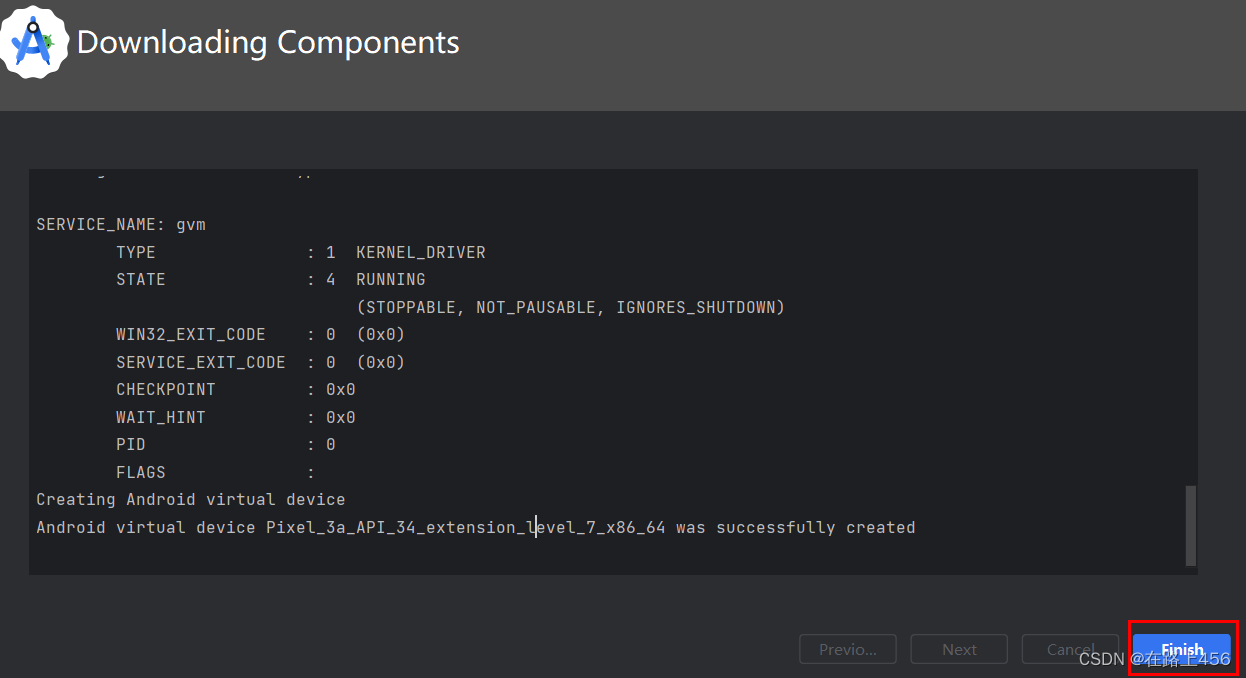Click the Cancel button
This screenshot has height=678, width=1246.
coord(1069,649)
